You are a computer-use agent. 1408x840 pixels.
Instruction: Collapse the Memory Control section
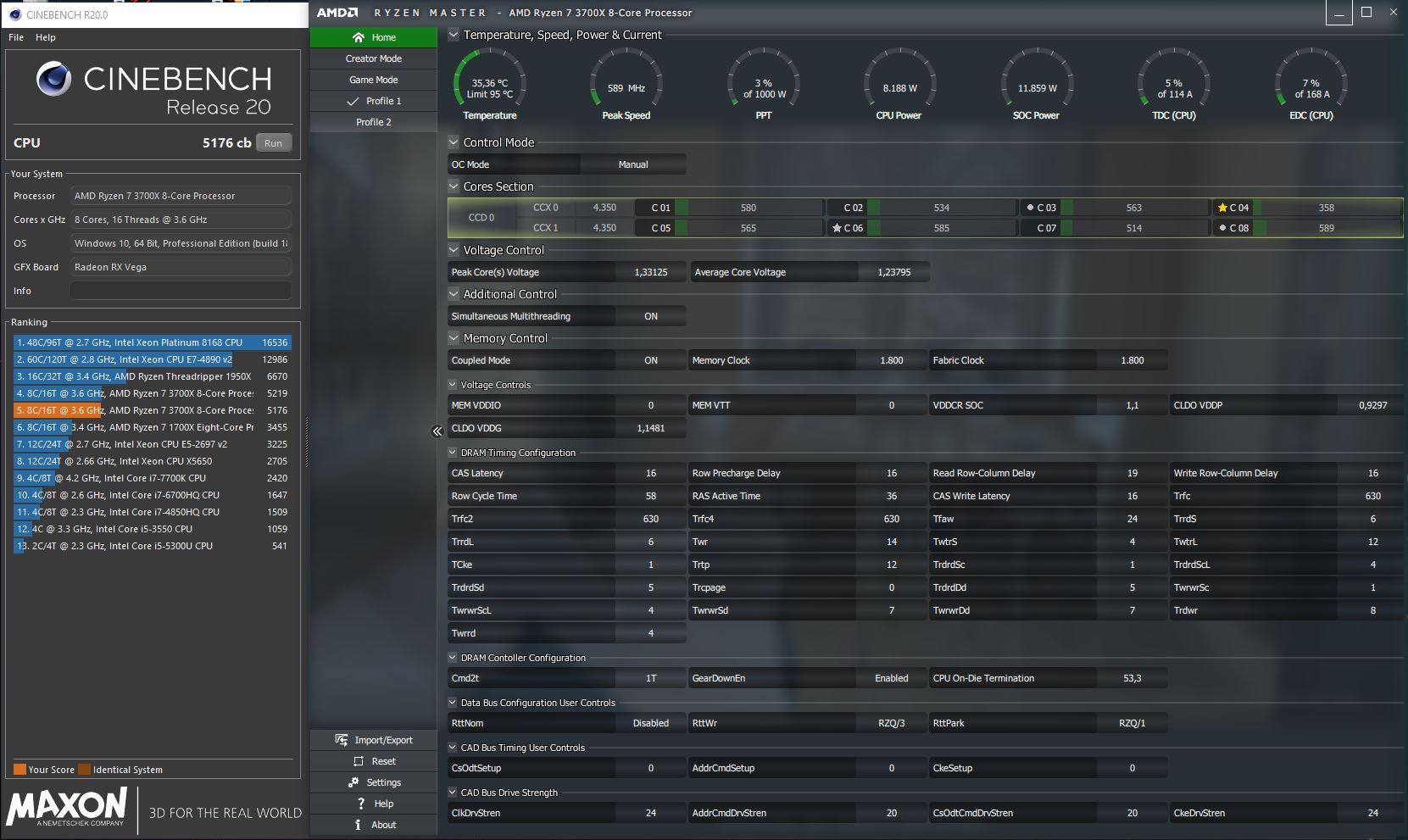[454, 338]
